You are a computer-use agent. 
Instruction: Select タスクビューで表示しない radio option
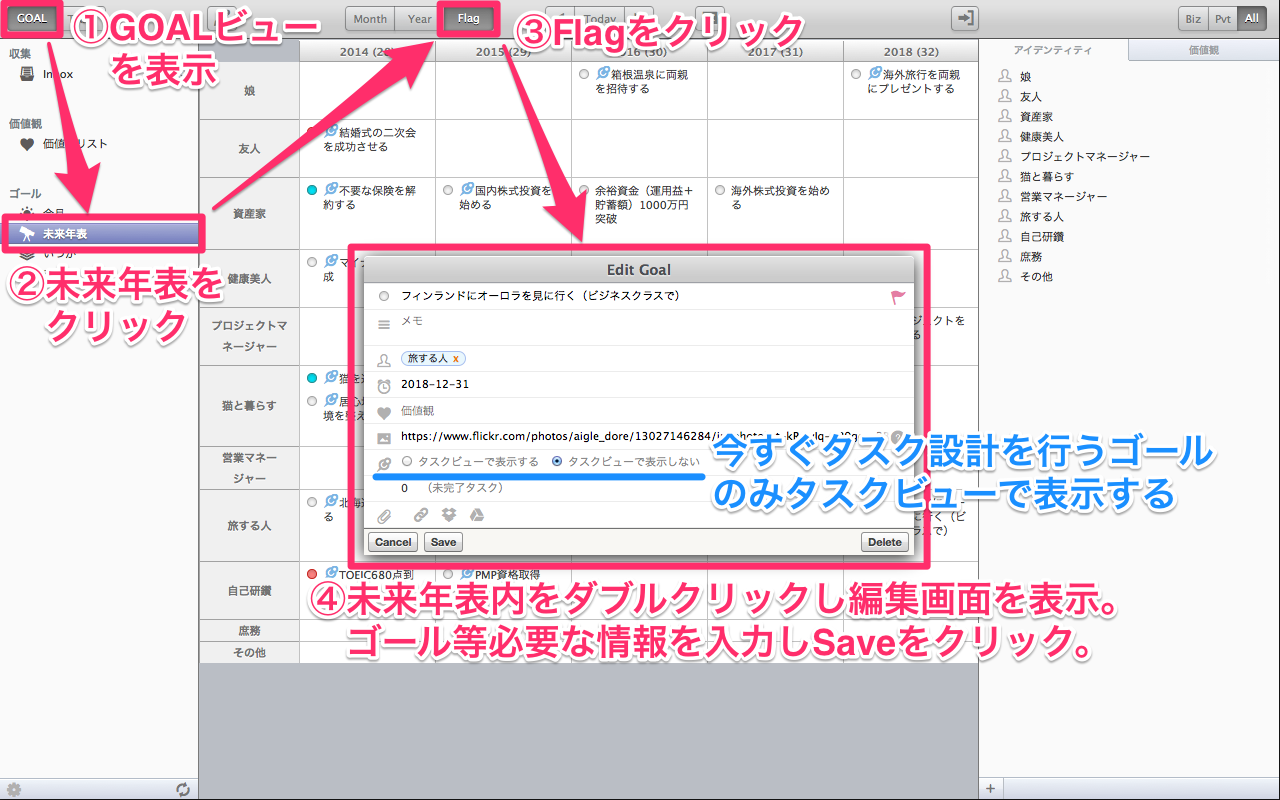[x=557, y=462]
